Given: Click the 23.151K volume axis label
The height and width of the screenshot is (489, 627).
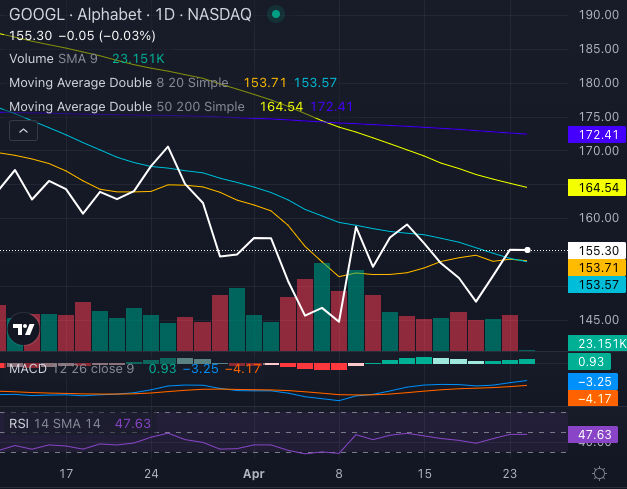Looking at the screenshot, I should pos(595,343).
